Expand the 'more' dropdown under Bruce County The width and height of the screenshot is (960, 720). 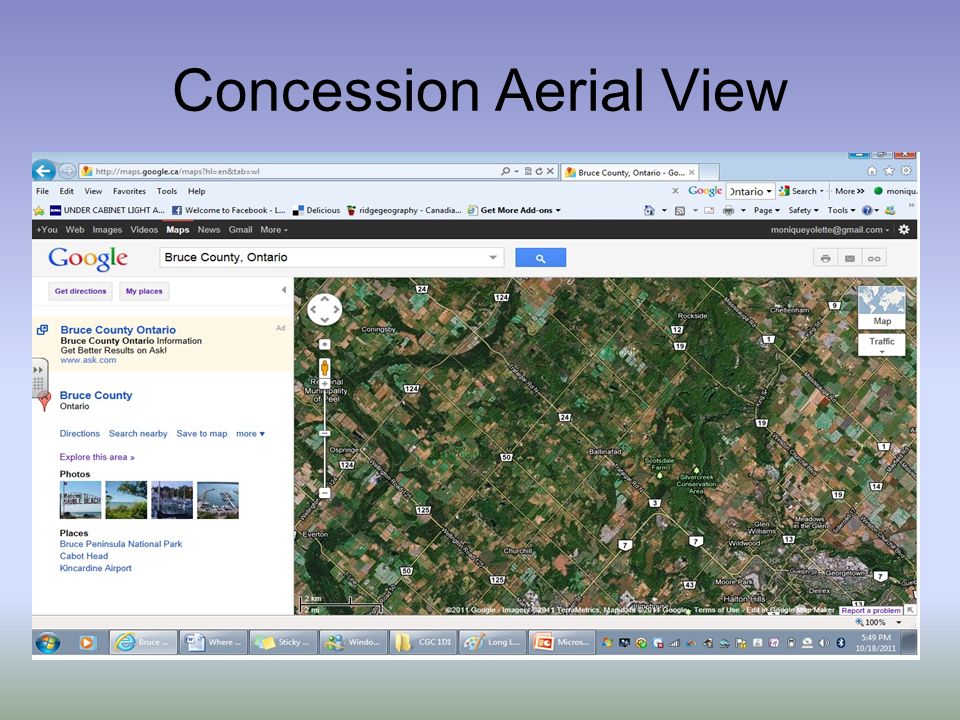[250, 433]
